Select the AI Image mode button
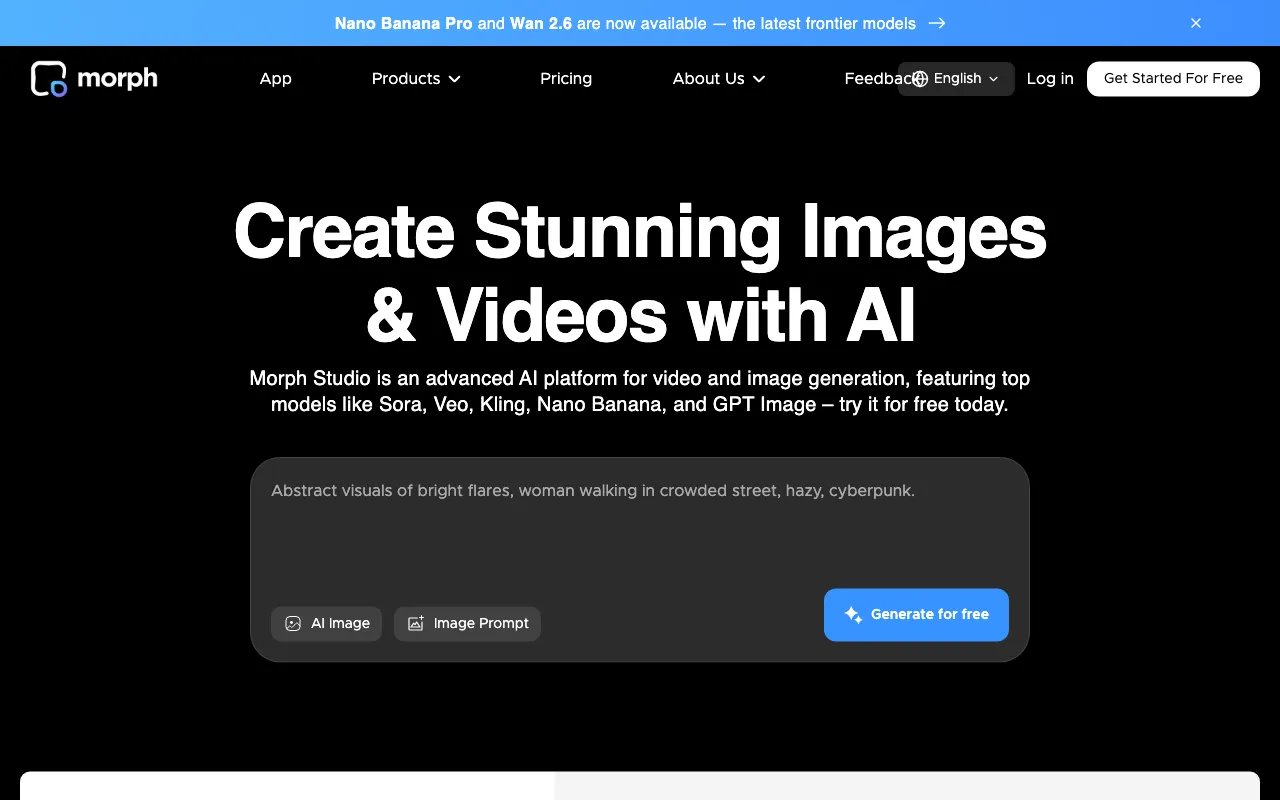The width and height of the screenshot is (1280, 800). coord(326,624)
